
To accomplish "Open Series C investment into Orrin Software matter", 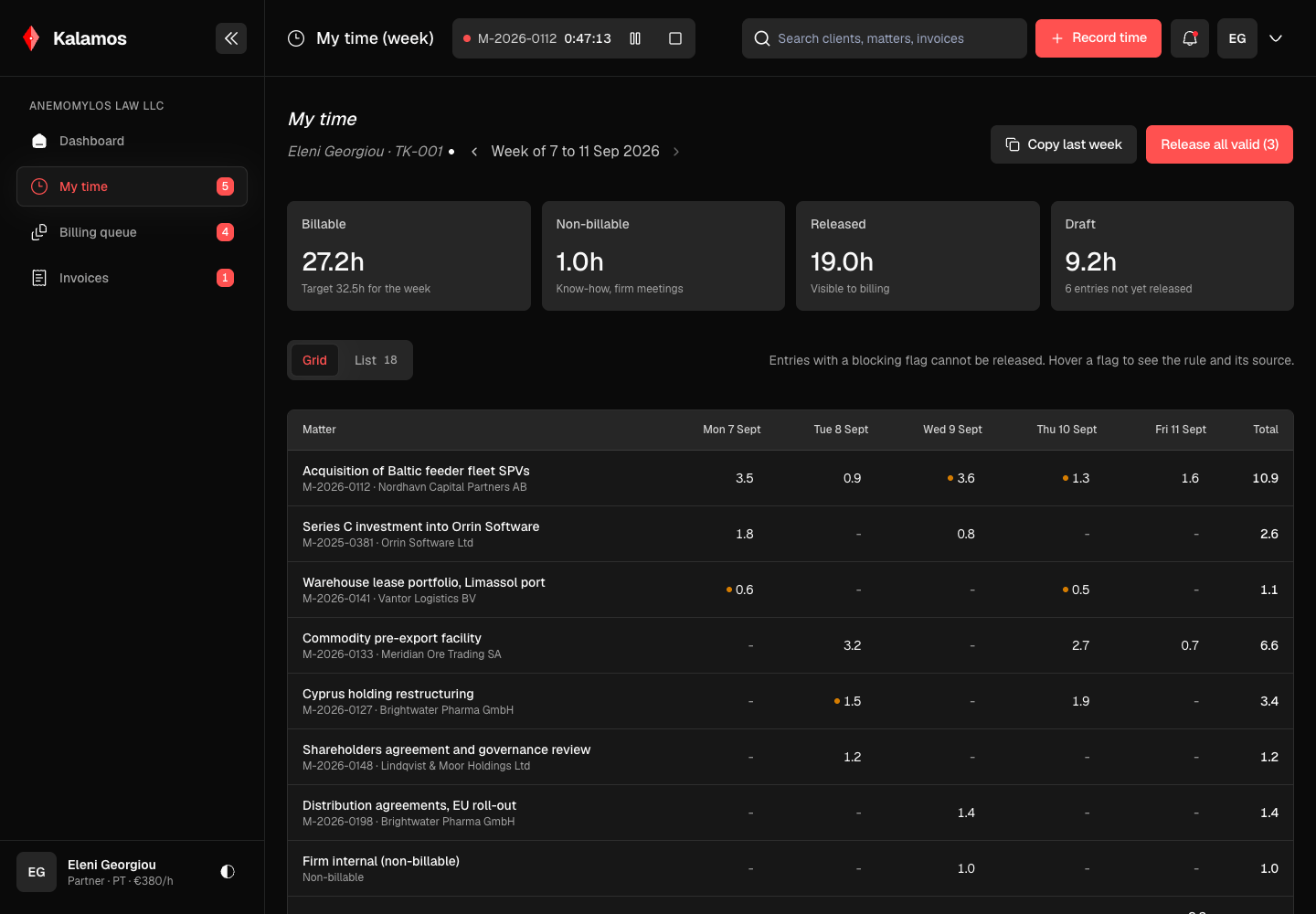I will pos(420,526).
